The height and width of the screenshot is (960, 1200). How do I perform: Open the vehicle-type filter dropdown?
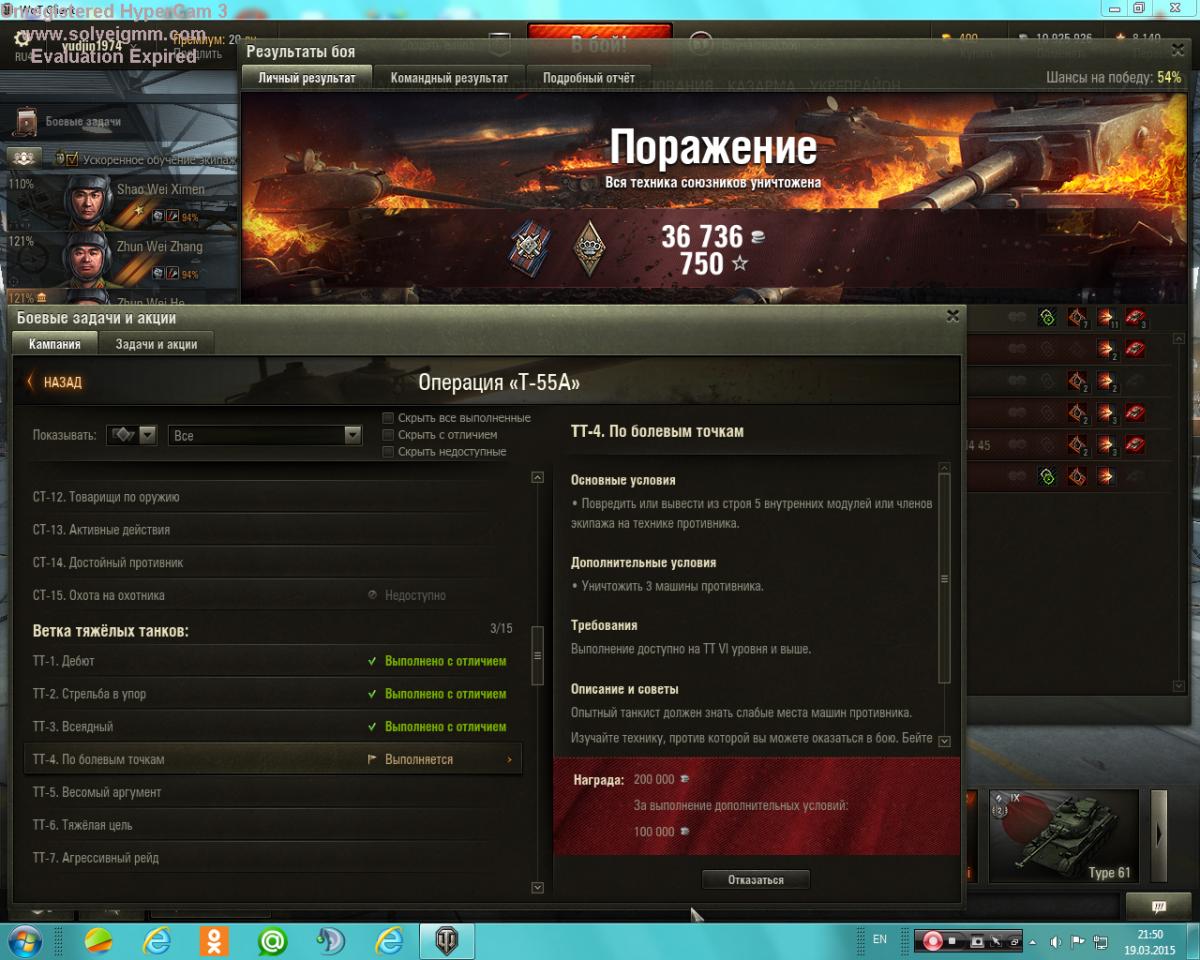[x=133, y=435]
